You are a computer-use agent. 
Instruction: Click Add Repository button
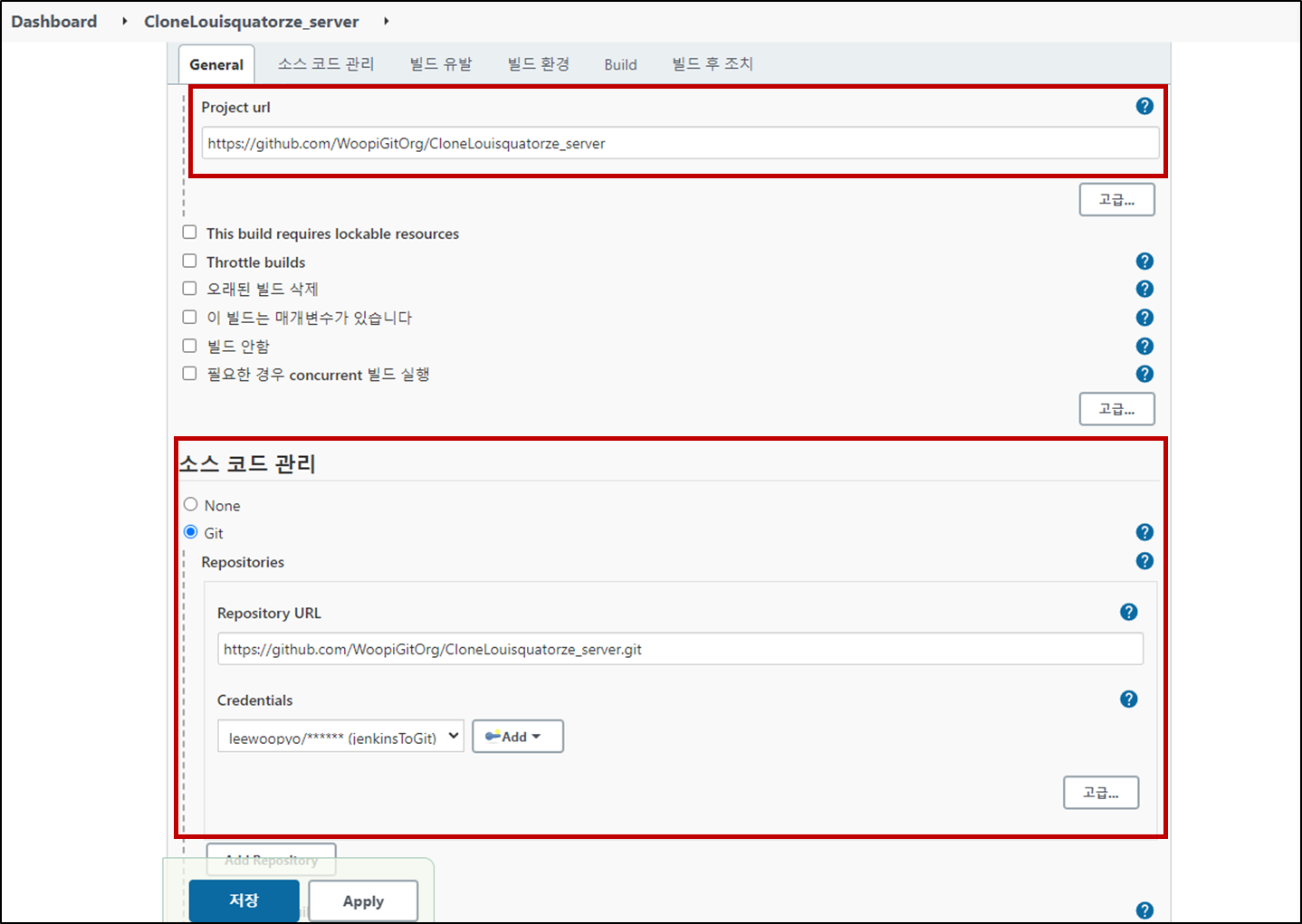[x=272, y=860]
